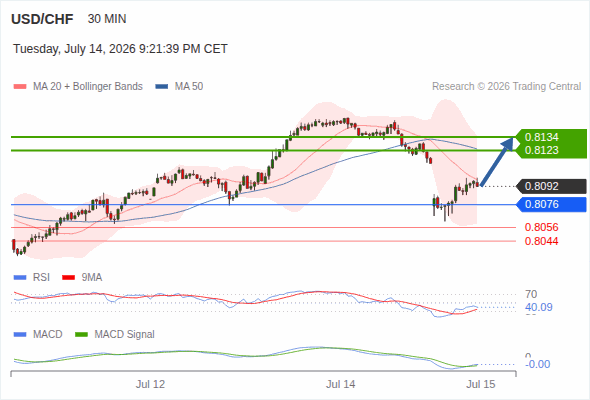
Task: Click the 30 MIN timeframe label
Action: 107,19
